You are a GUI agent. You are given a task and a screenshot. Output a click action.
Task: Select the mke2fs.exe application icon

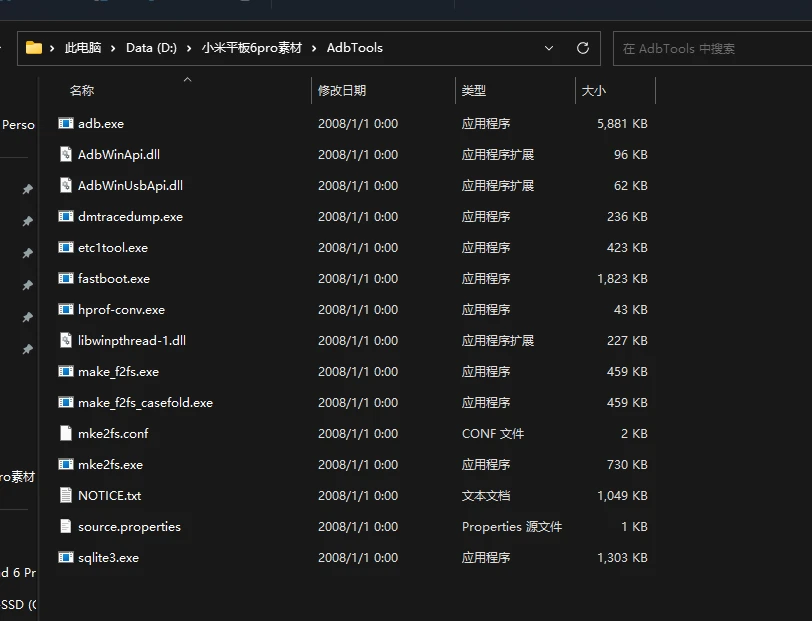(x=66, y=465)
